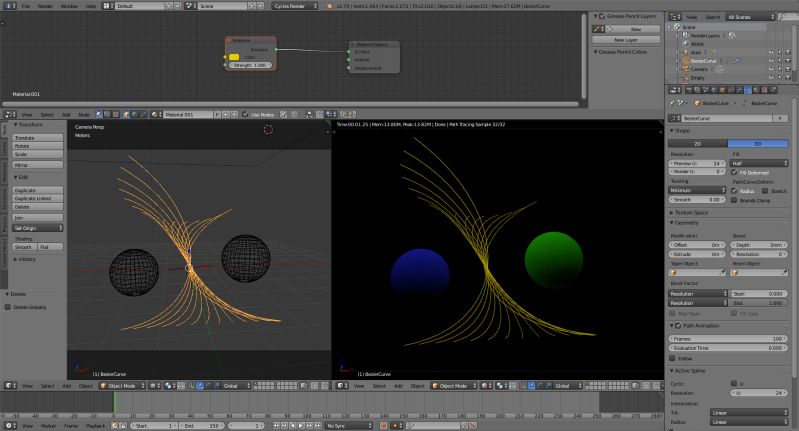Open the timeline's editor type icon
Screen dimensions: 799x431
(10, 425)
